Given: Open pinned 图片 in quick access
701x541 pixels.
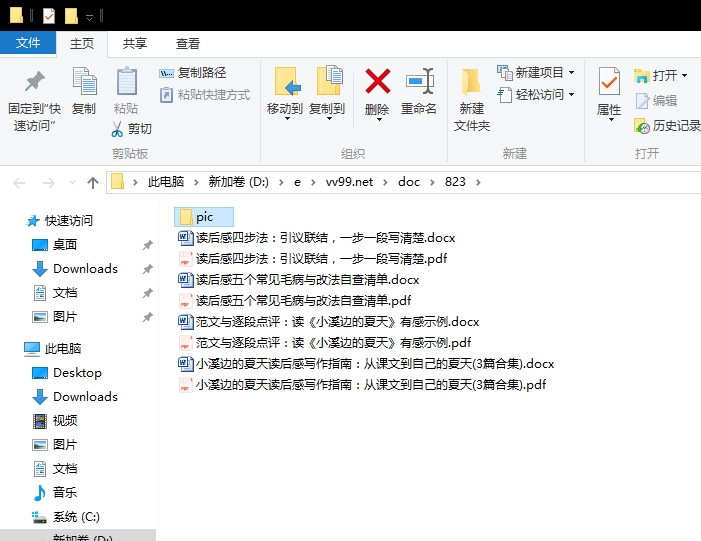Looking at the screenshot, I should click(55, 317).
